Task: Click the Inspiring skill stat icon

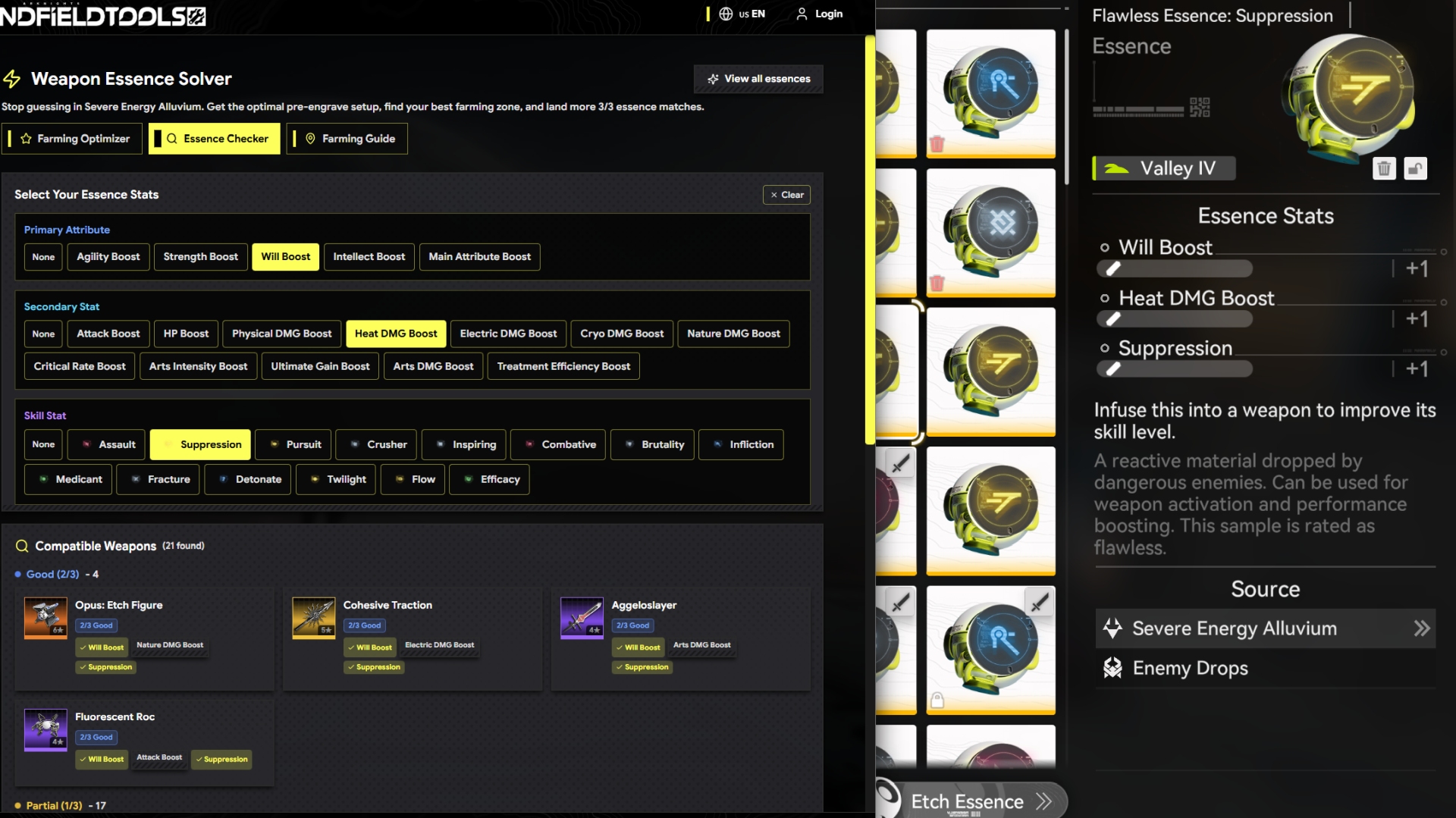Action: [441, 444]
